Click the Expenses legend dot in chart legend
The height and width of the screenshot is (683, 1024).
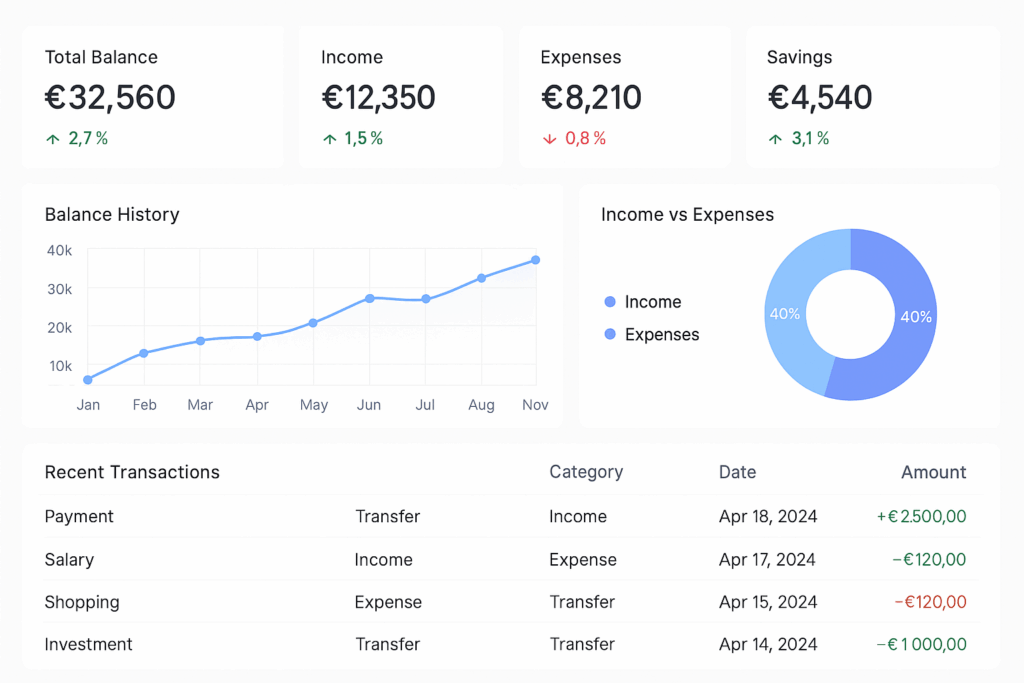coord(610,335)
